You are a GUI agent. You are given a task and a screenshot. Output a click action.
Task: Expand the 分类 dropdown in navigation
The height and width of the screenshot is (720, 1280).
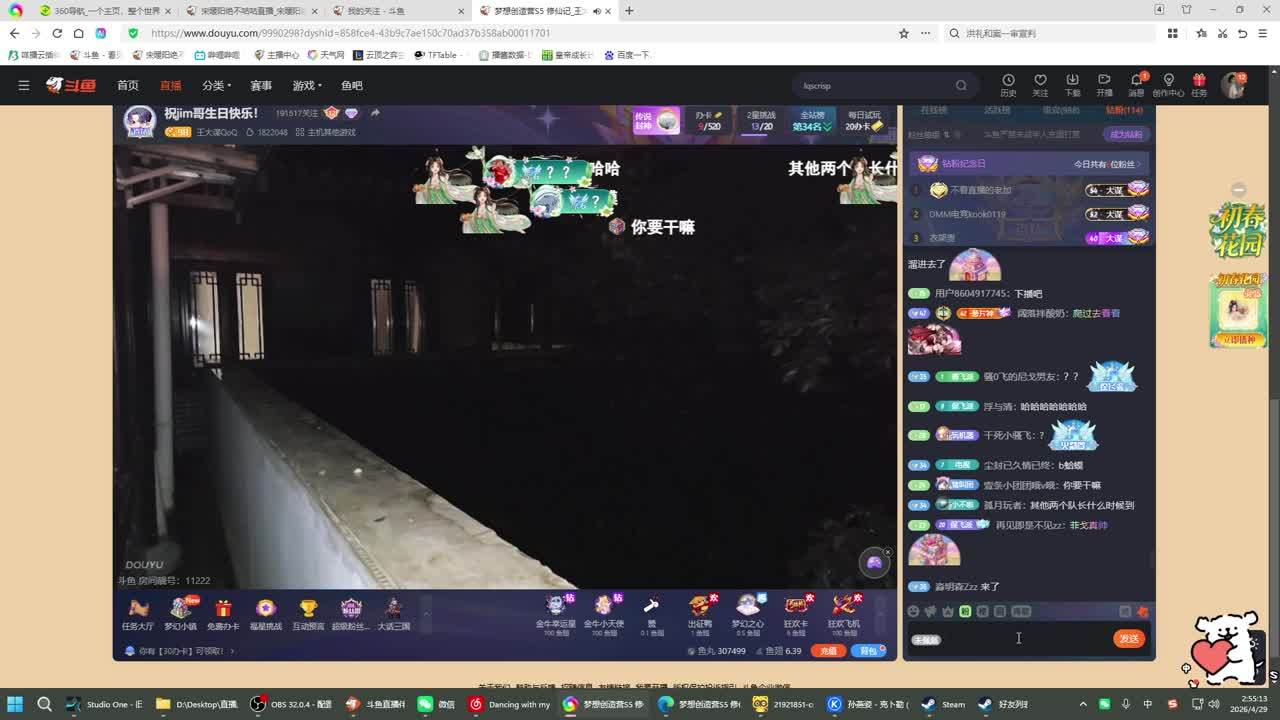pyautogui.click(x=216, y=86)
